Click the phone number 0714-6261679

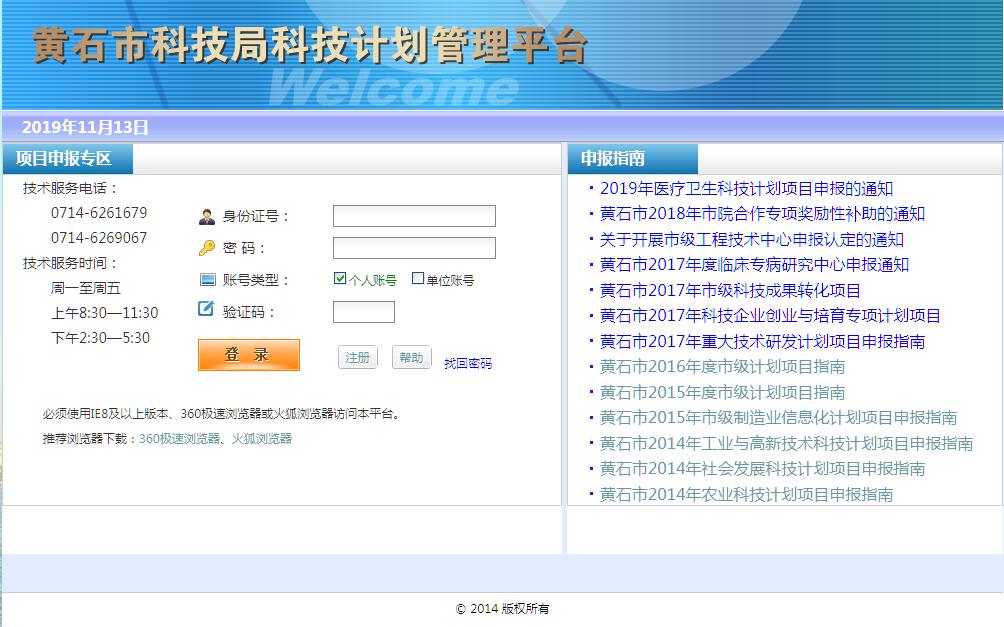[x=99, y=213]
